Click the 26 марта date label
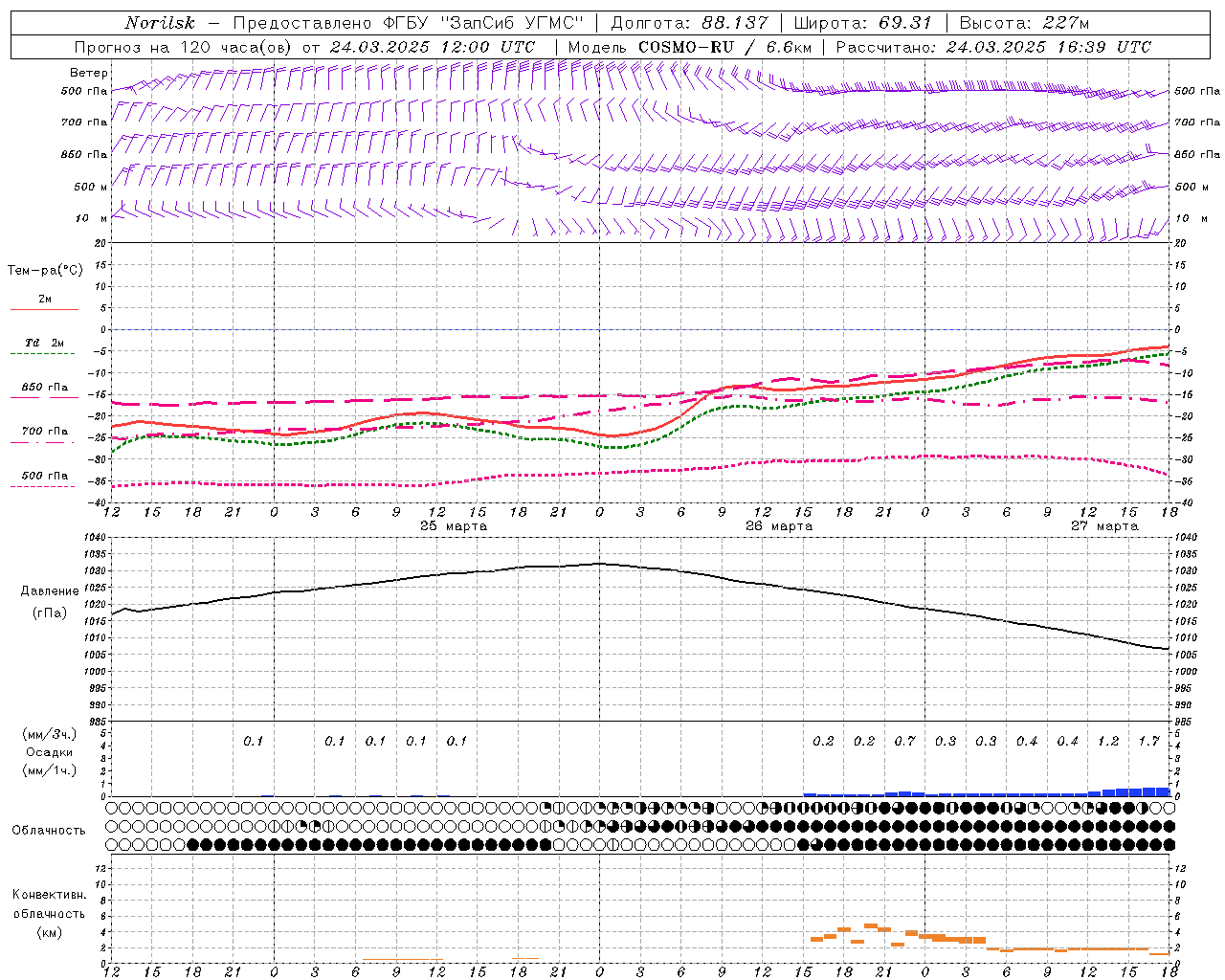Viewport: 1225px width, 980px height. (x=779, y=526)
